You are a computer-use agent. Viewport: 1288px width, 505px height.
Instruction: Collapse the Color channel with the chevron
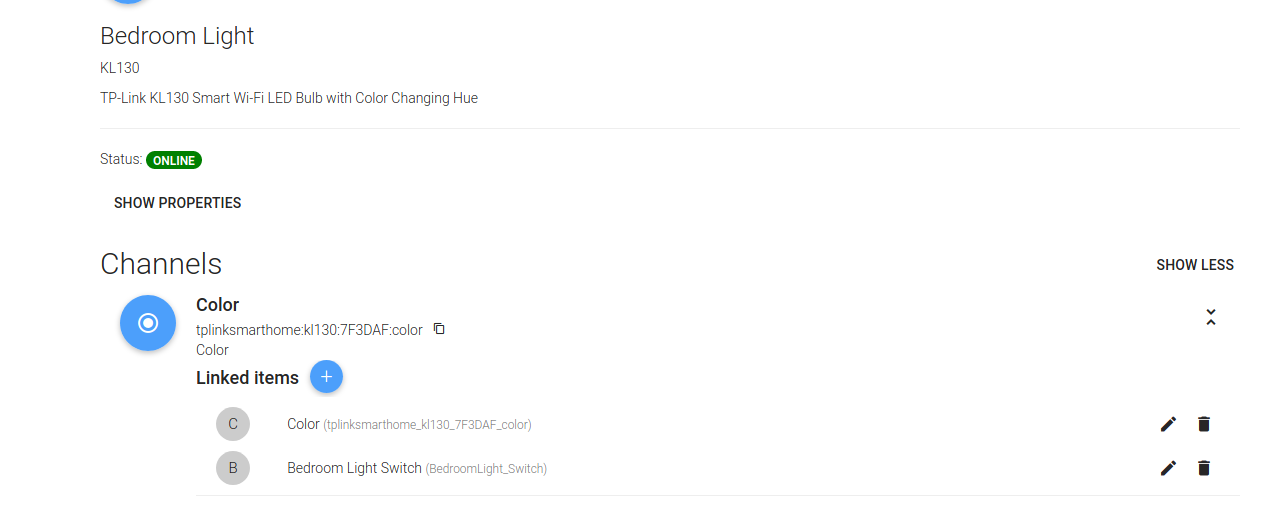(x=1211, y=317)
